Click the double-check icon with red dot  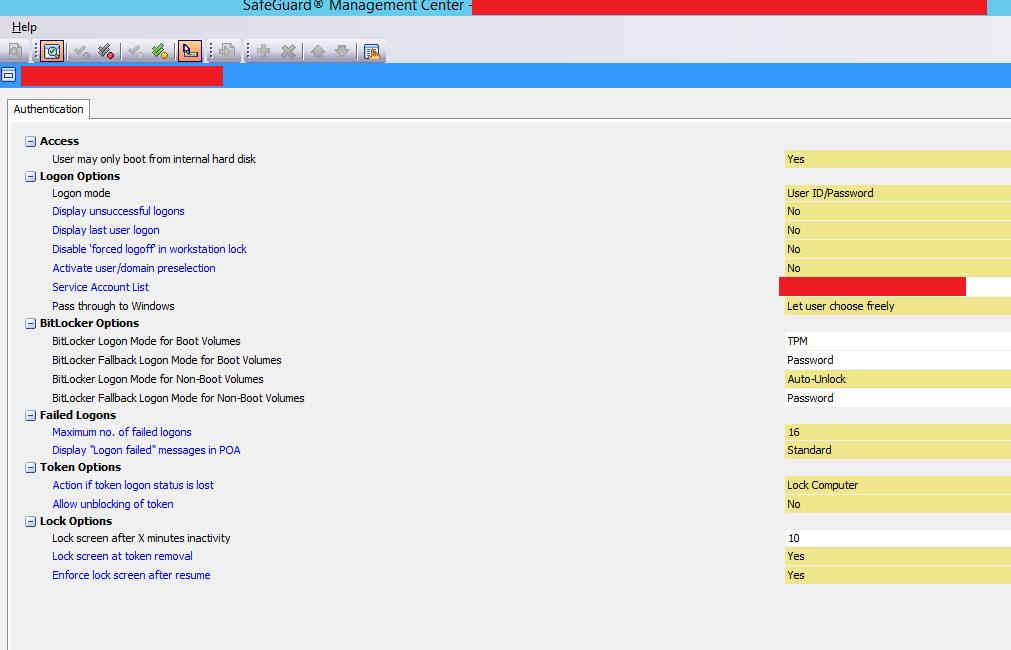coord(106,52)
